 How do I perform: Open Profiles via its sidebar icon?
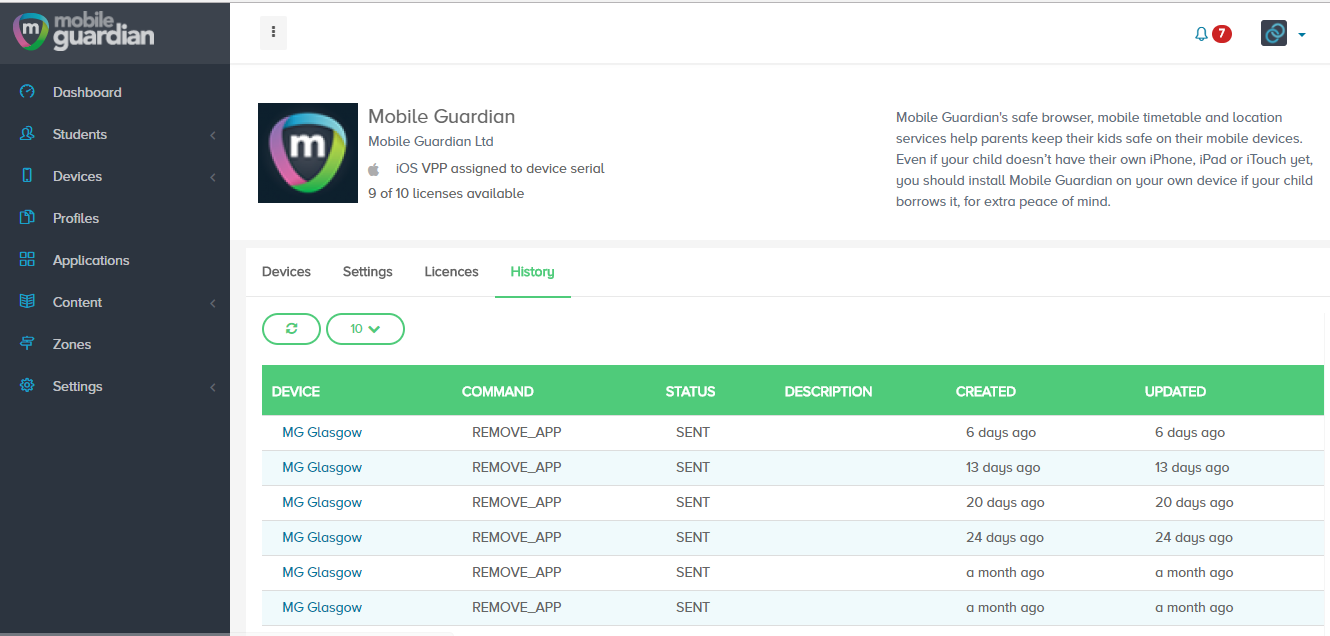click(28, 218)
